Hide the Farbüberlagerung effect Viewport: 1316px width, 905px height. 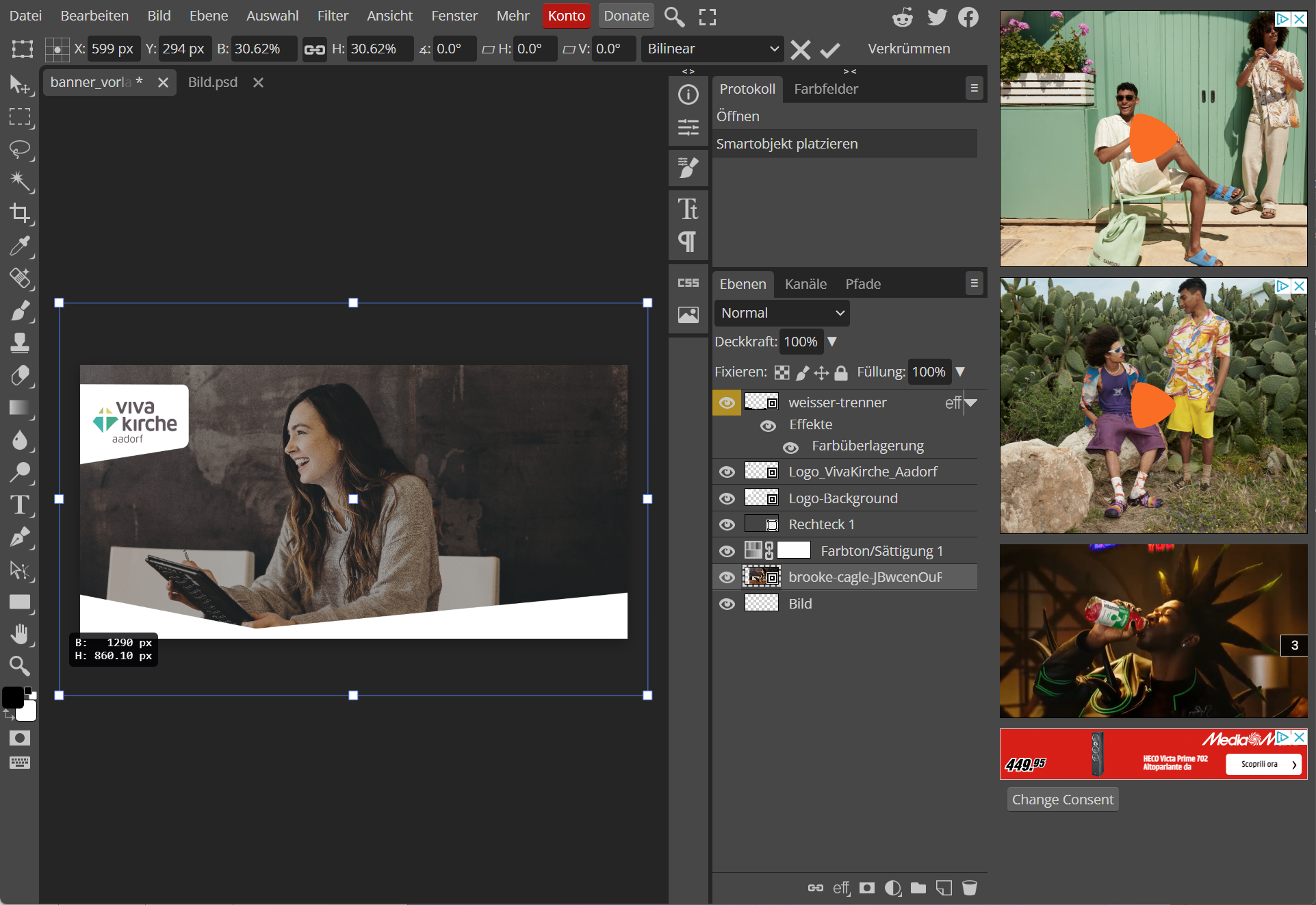790,447
